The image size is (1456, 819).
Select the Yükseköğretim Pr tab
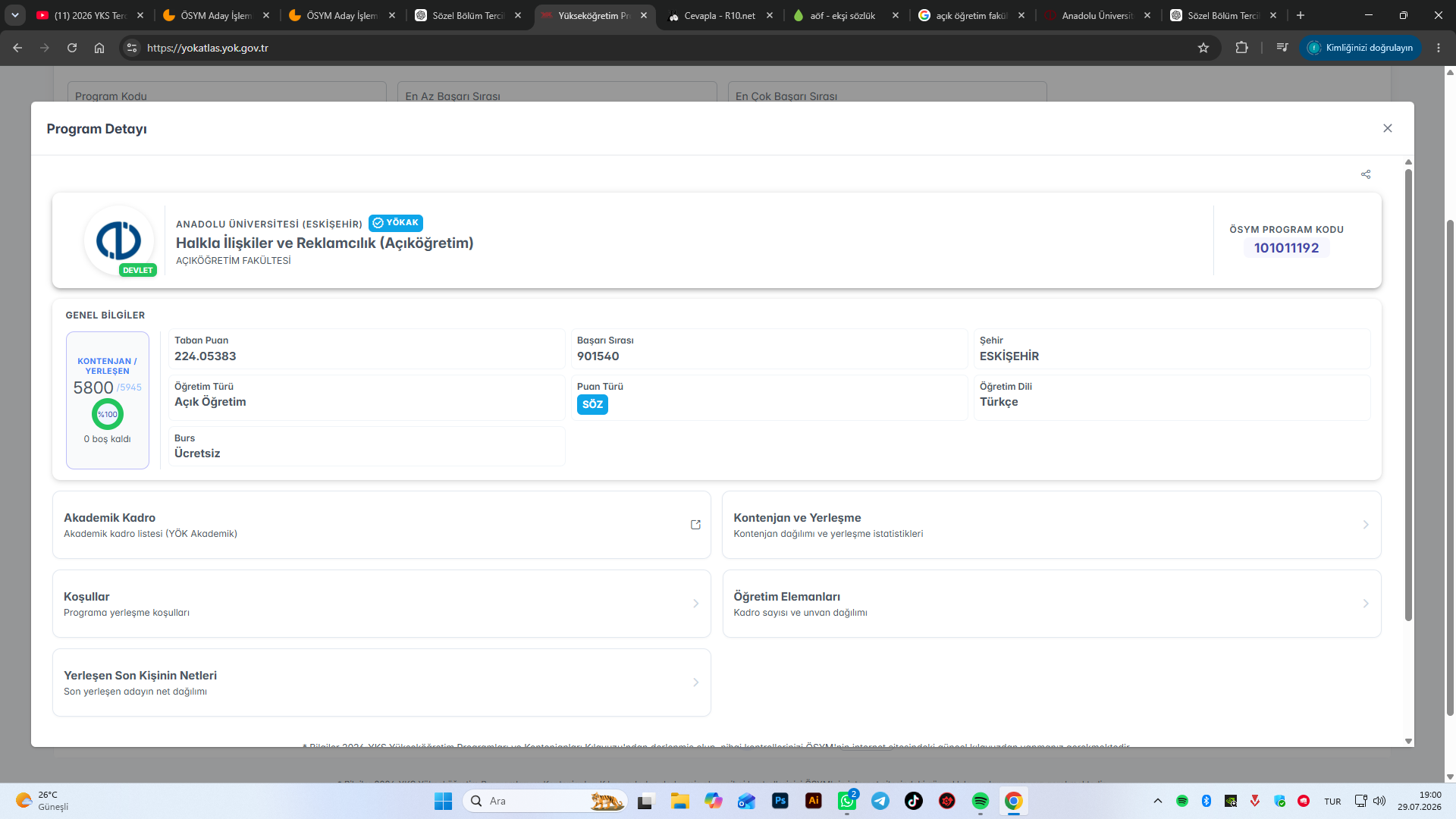click(595, 15)
